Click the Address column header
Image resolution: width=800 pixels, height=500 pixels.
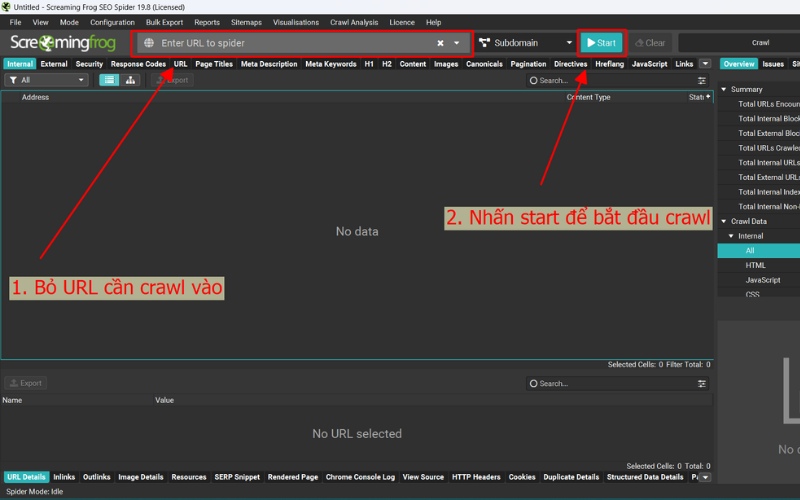click(x=35, y=97)
